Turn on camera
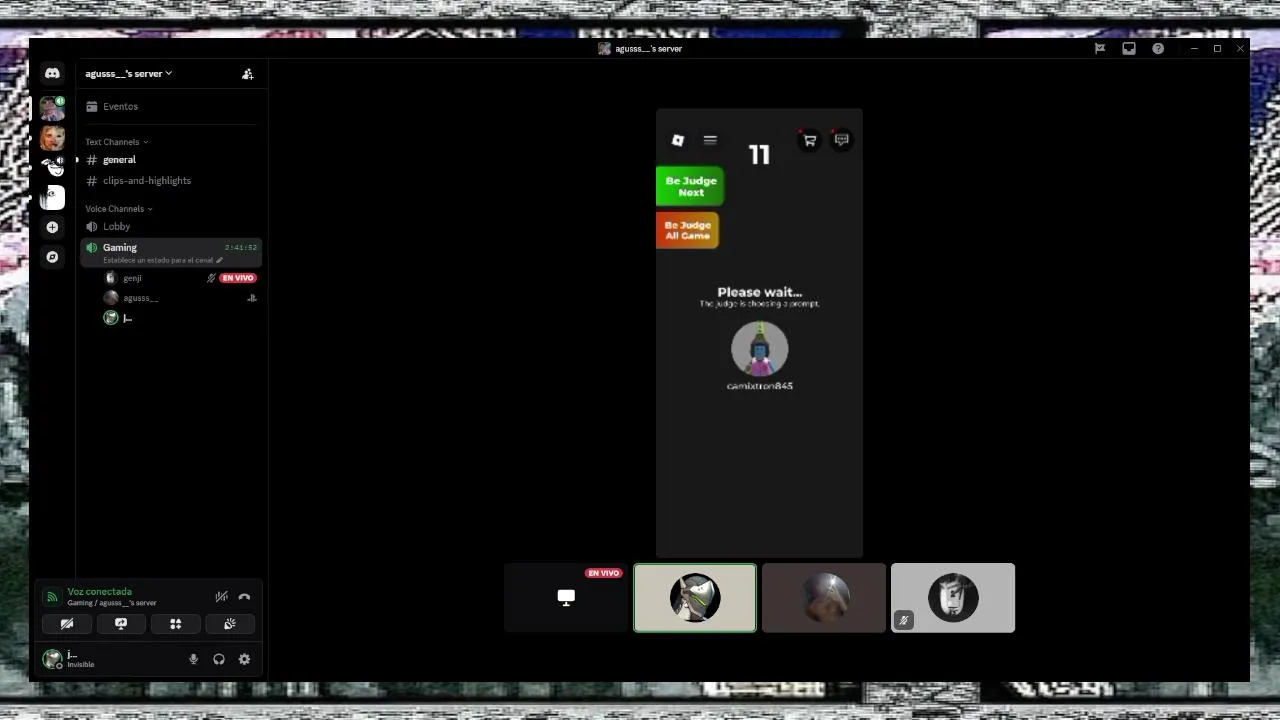The image size is (1280, 720). [67, 624]
